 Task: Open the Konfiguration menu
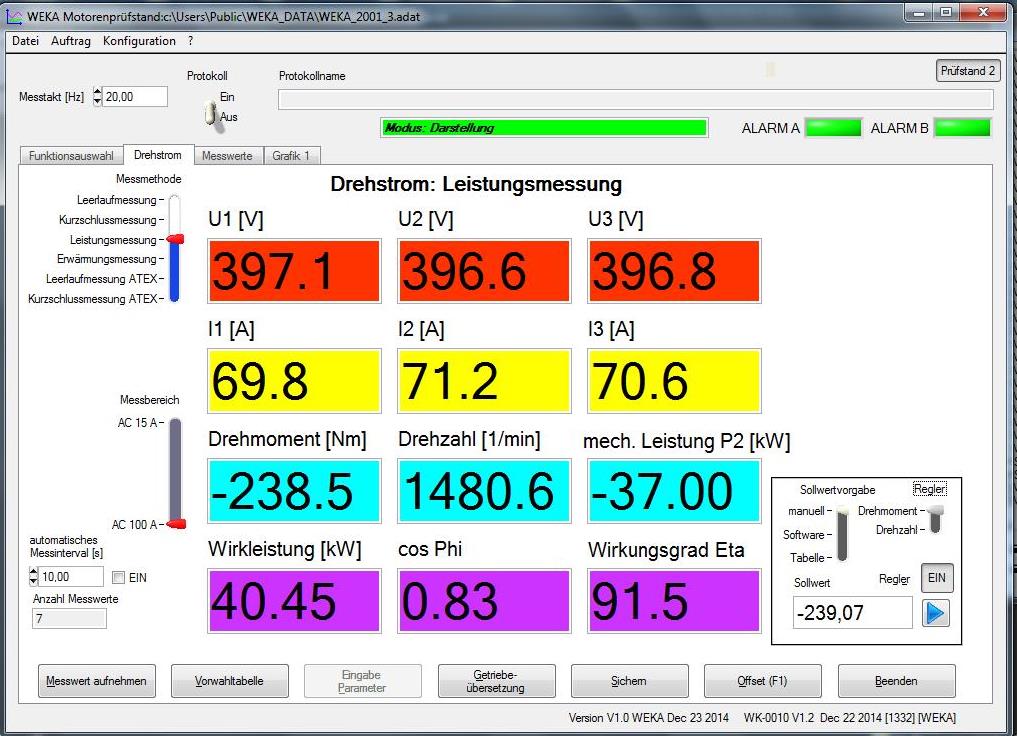(139, 41)
